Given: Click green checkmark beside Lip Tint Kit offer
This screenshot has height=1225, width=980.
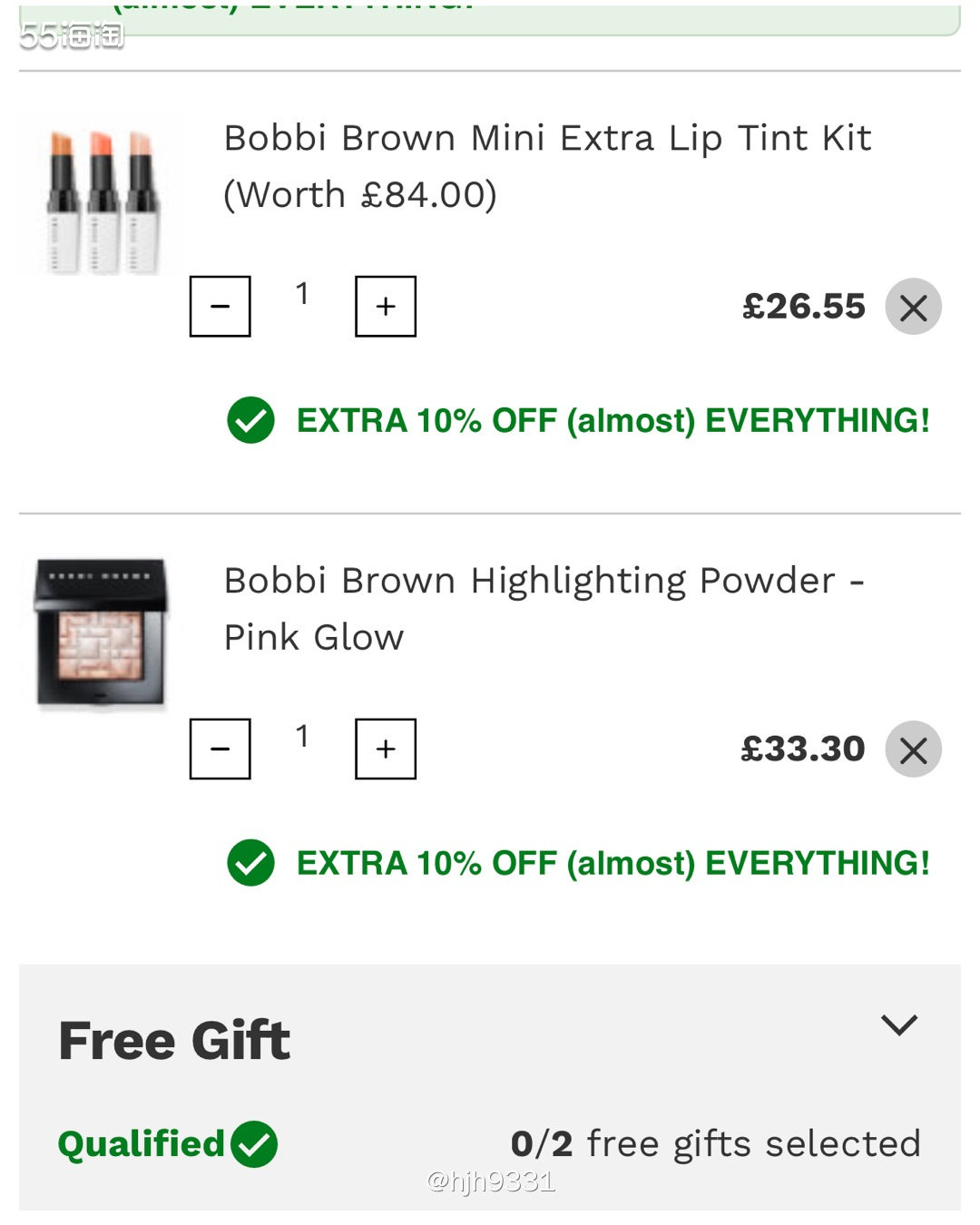Looking at the screenshot, I should click(x=250, y=420).
